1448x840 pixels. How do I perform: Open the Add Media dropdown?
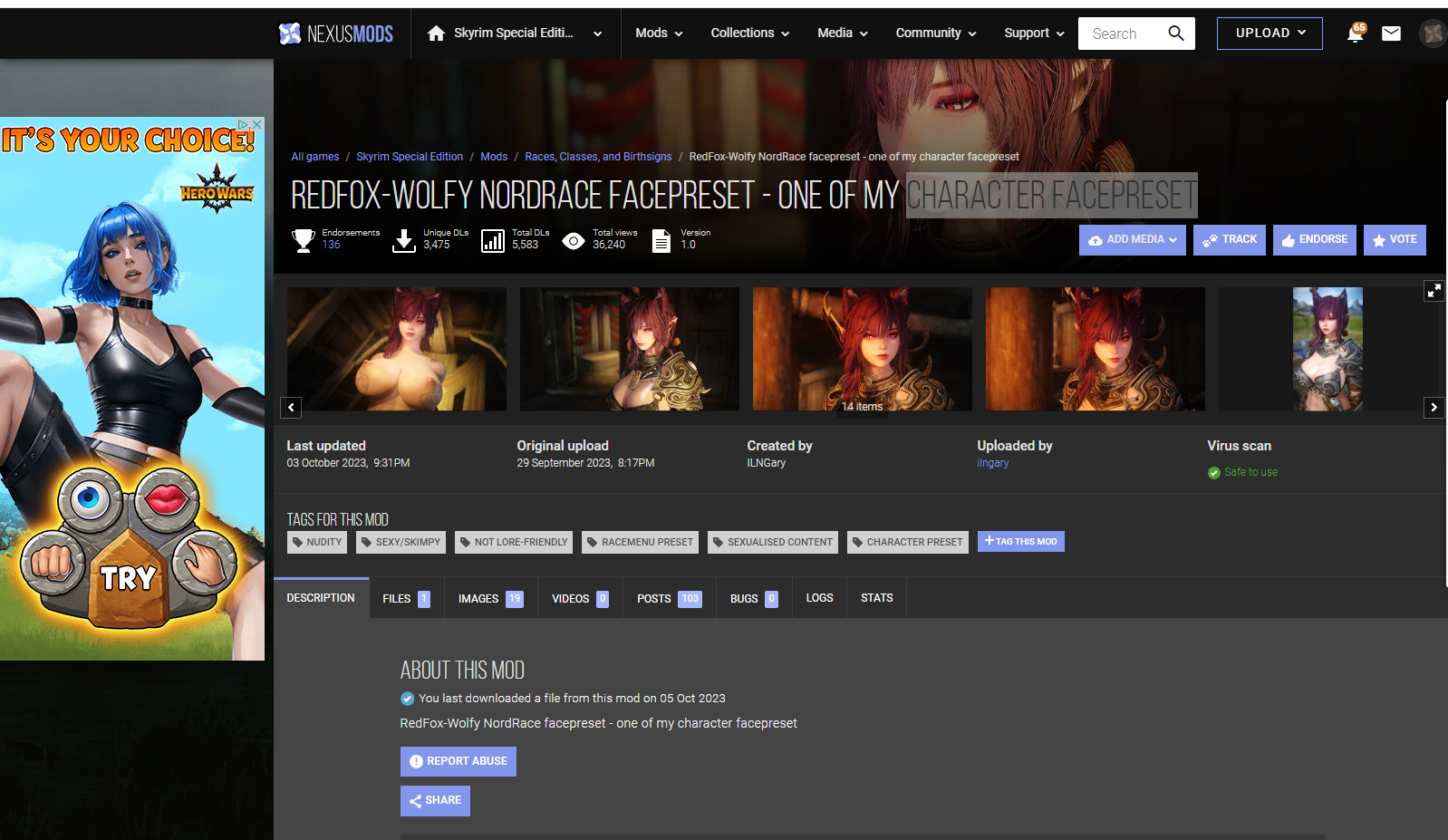pyautogui.click(x=1132, y=240)
